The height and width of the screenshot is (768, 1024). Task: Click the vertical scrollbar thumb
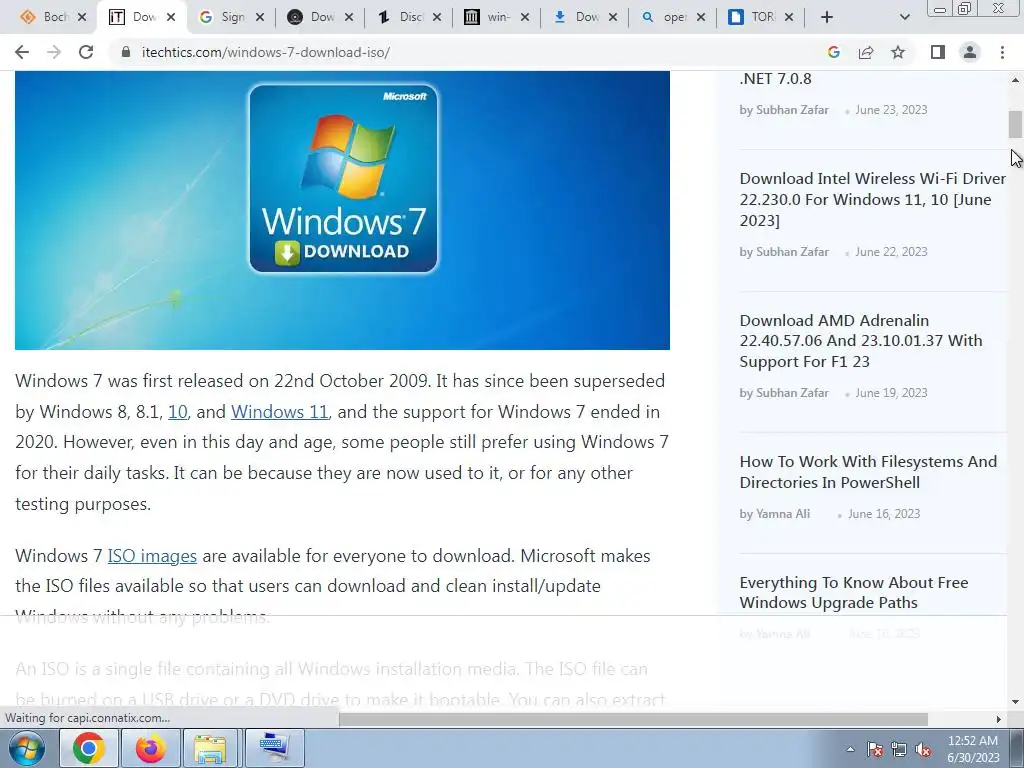tap(1015, 124)
